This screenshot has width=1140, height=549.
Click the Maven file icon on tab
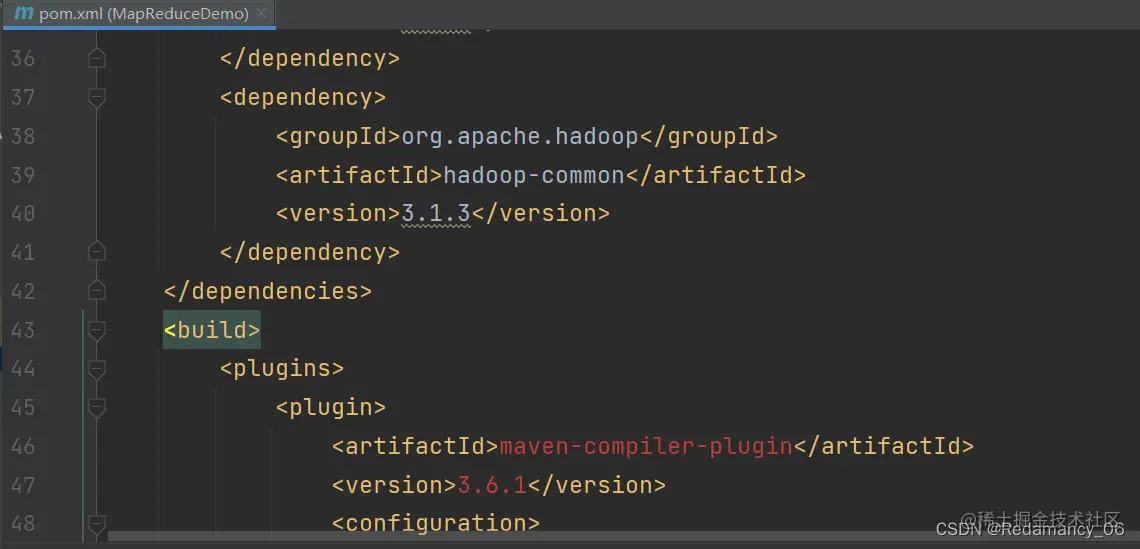tap(23, 14)
